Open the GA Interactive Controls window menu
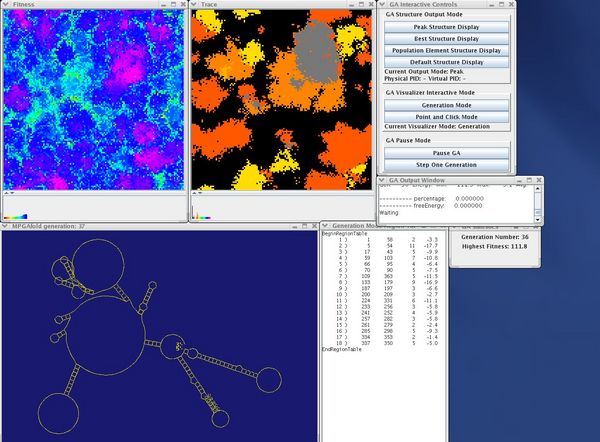Viewport: 600px width, 442px height. coord(382,5)
